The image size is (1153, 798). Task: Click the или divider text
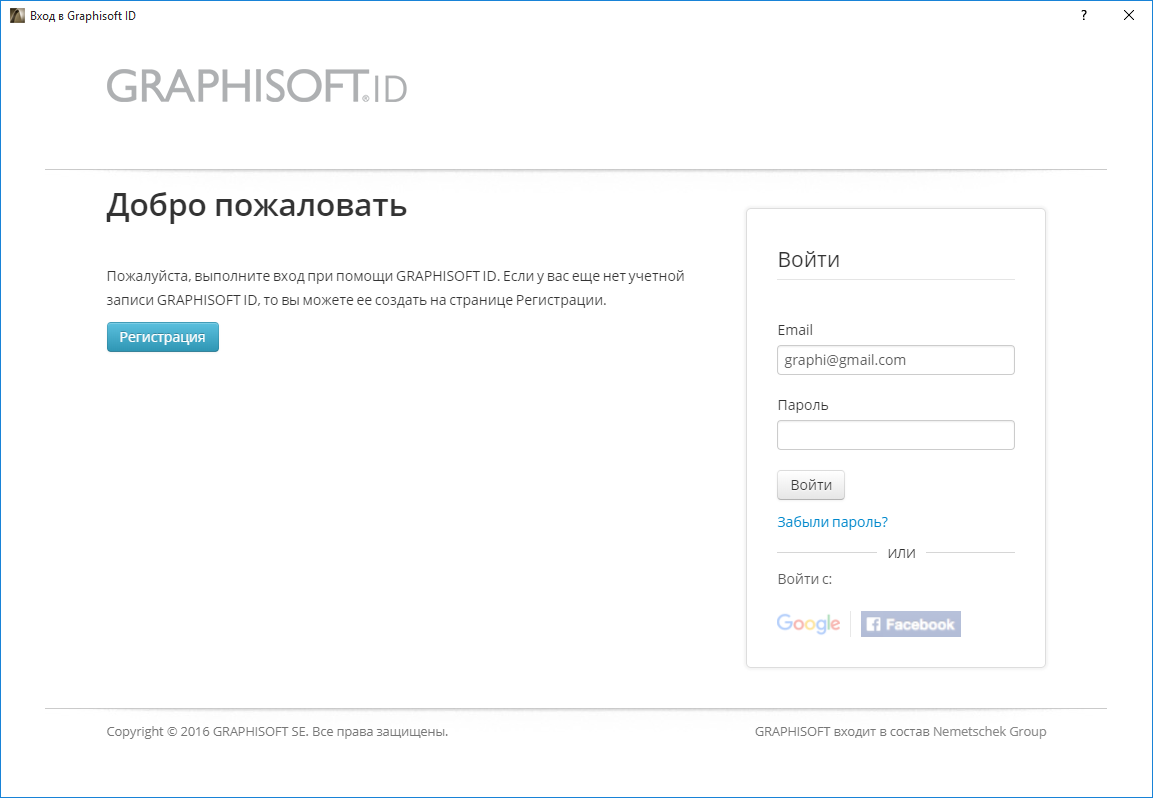pos(901,553)
